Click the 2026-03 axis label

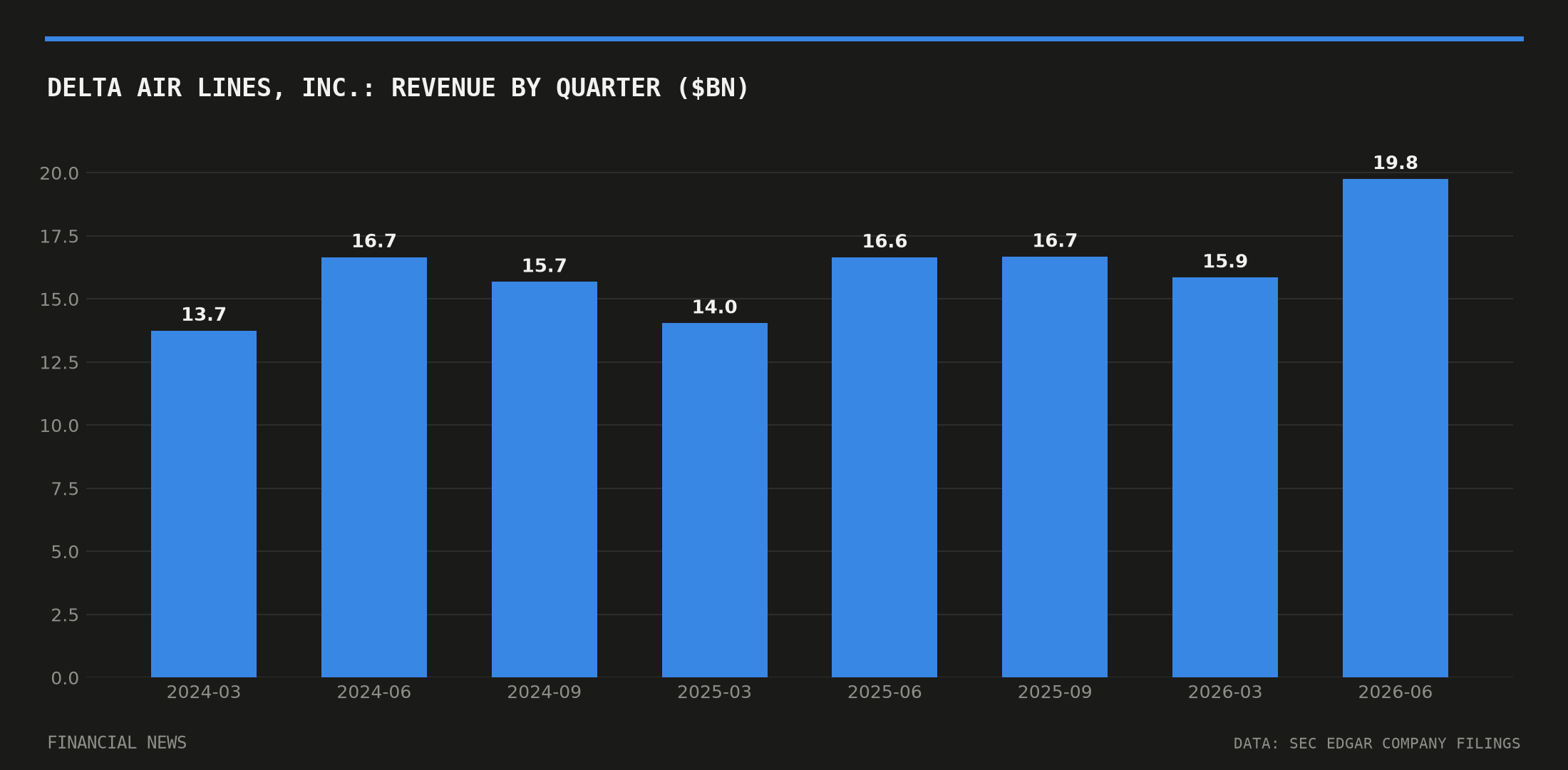[1225, 692]
